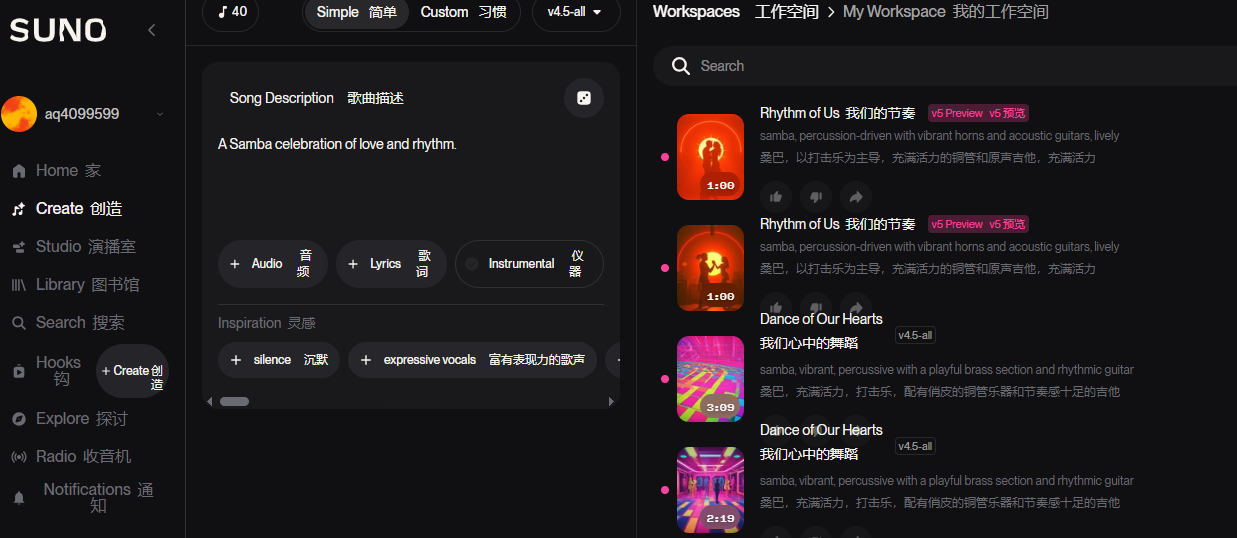Image resolution: width=1237 pixels, height=538 pixels.
Task: Share the first Rhythm of Us song
Action: [856, 197]
